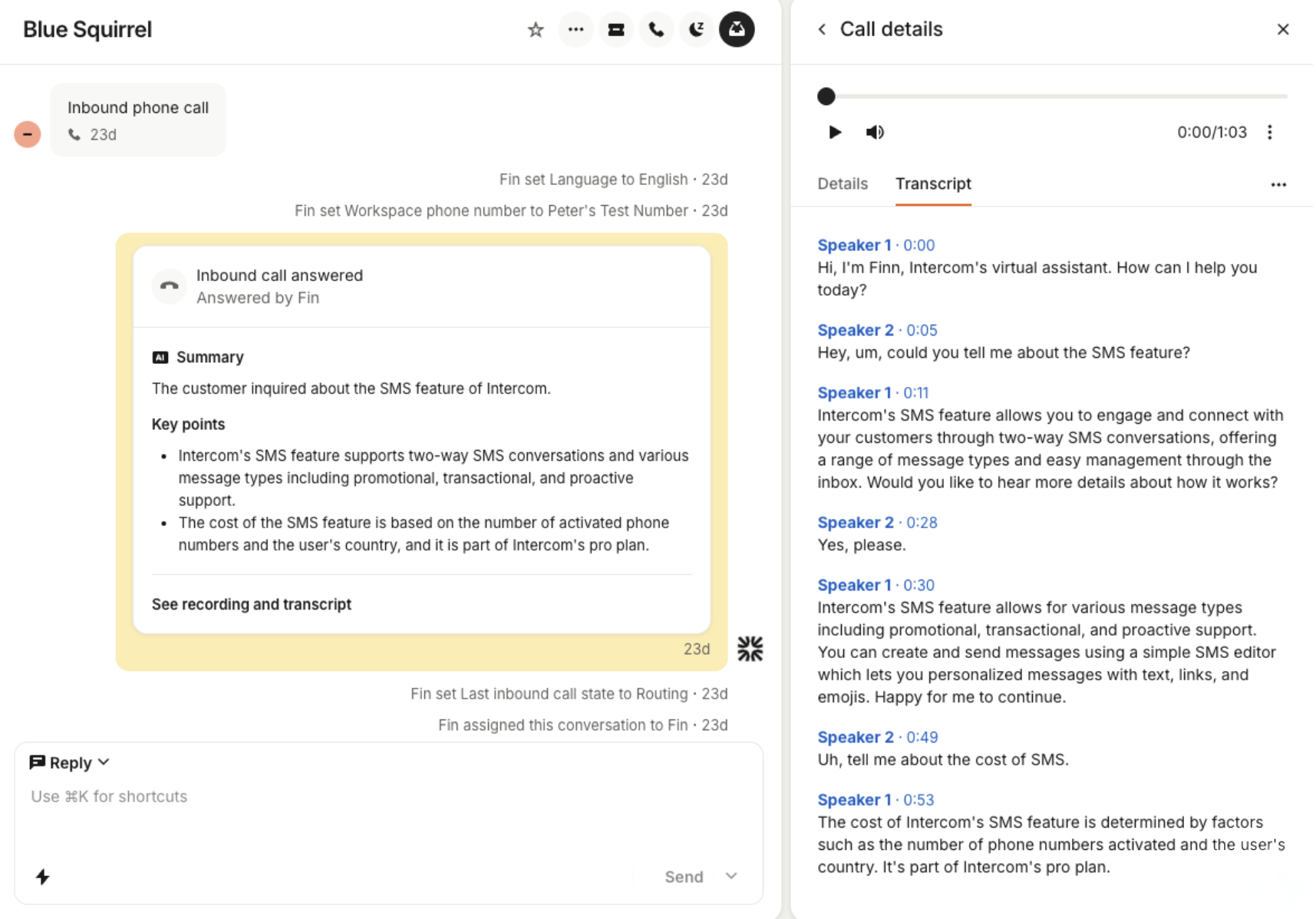Click the speech bubble icon beside Reply

[37, 762]
